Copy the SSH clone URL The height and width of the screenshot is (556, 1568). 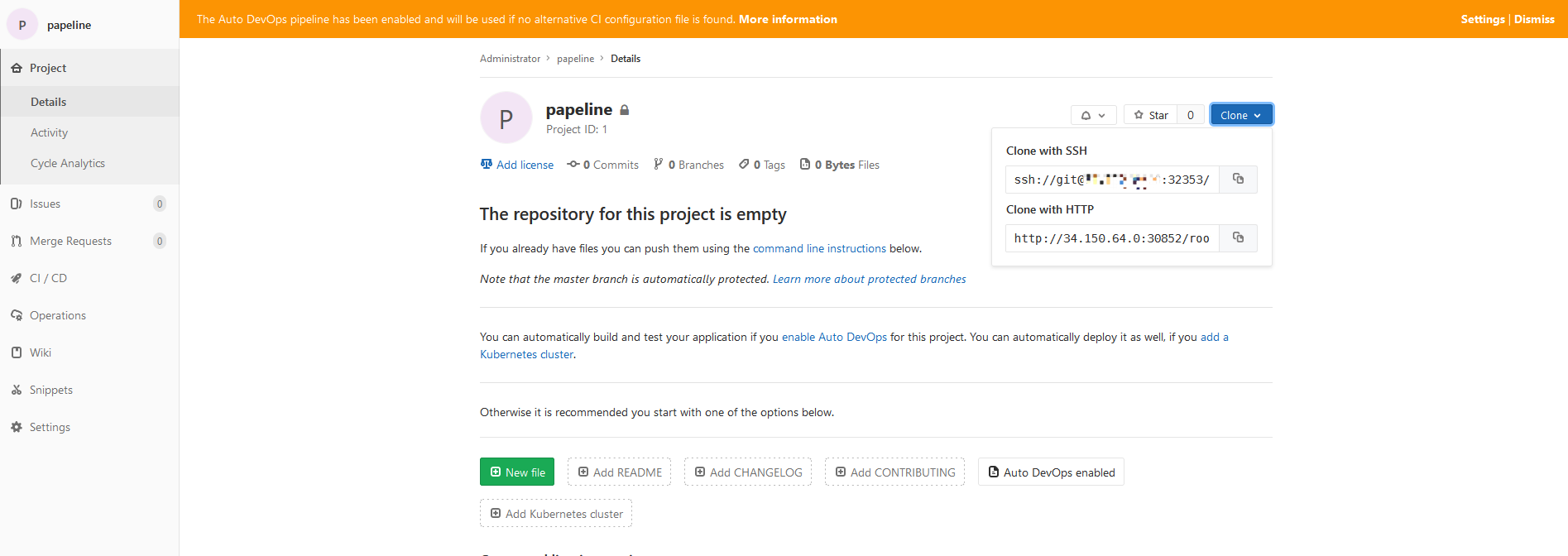[x=1238, y=180]
